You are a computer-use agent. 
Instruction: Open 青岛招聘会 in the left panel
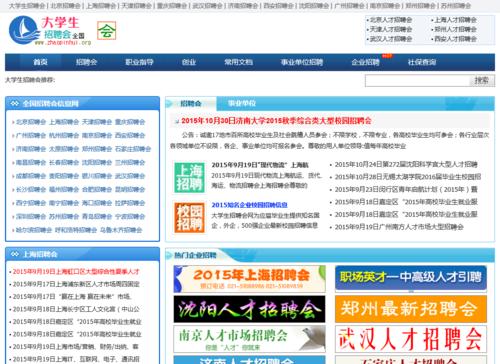pos(97,216)
